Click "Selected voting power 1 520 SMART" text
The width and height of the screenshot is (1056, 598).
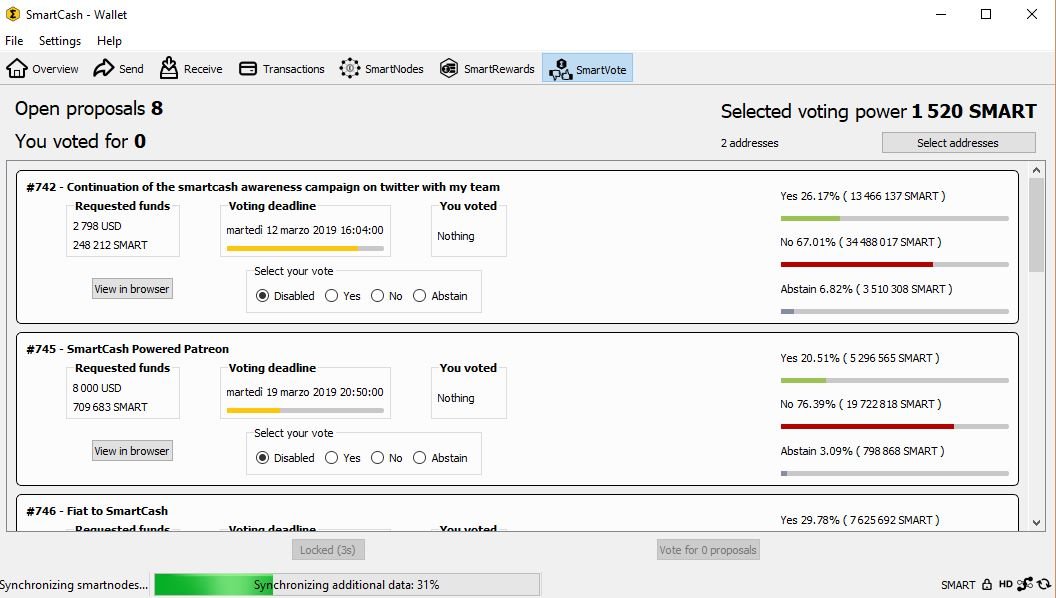878,111
